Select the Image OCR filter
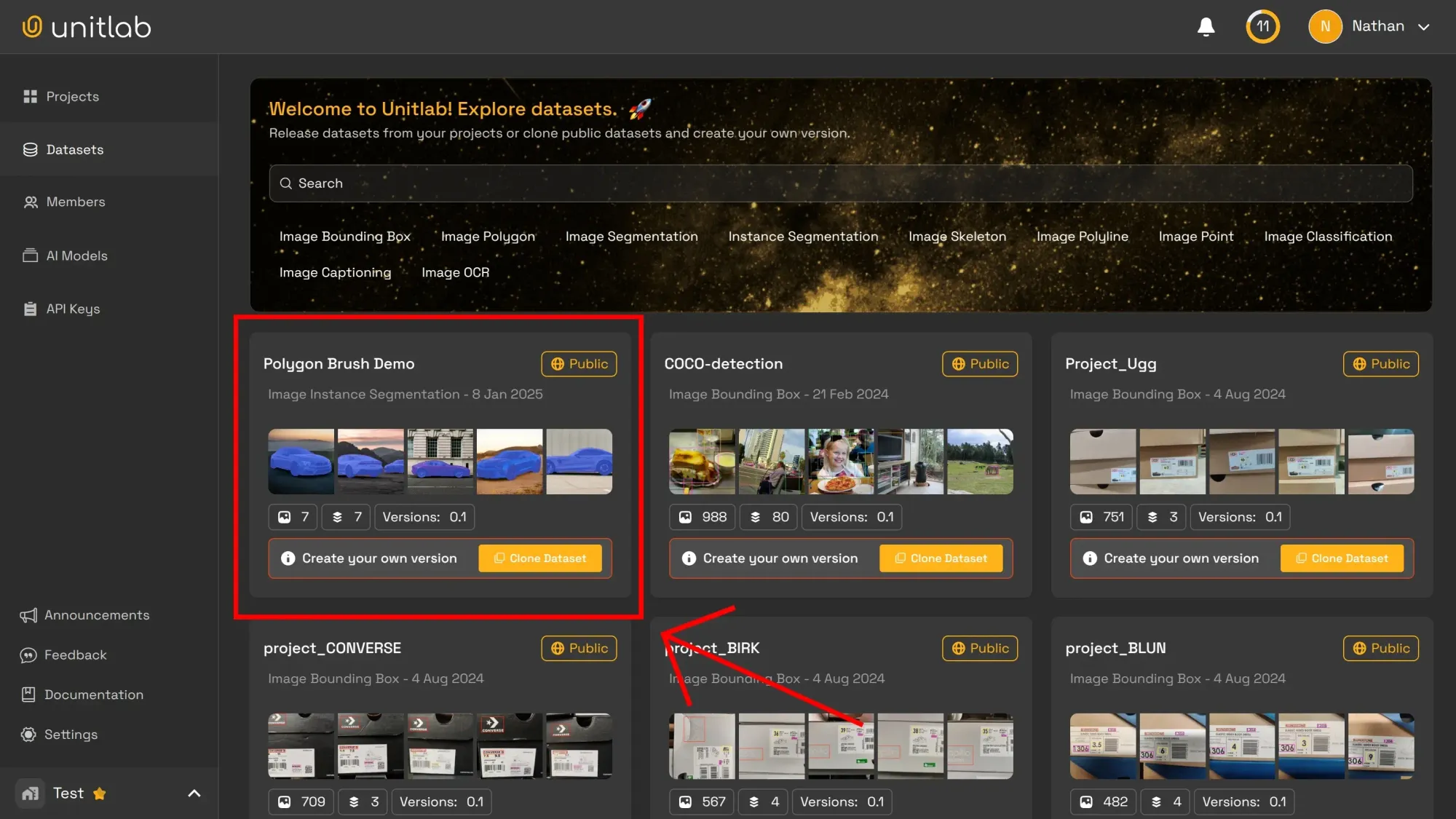The image size is (1456, 819). point(455,272)
